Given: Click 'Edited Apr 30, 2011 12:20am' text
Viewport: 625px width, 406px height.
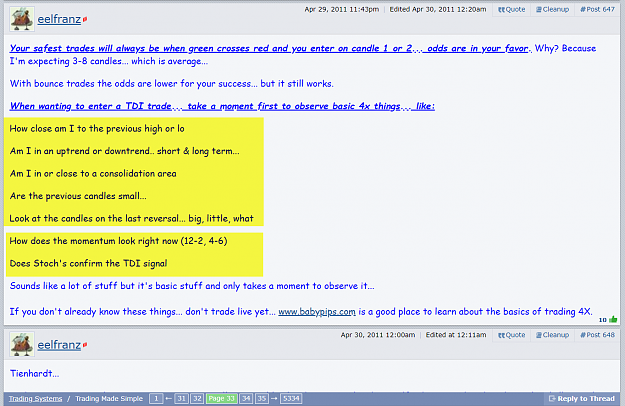Looking at the screenshot, I should pos(438,10).
